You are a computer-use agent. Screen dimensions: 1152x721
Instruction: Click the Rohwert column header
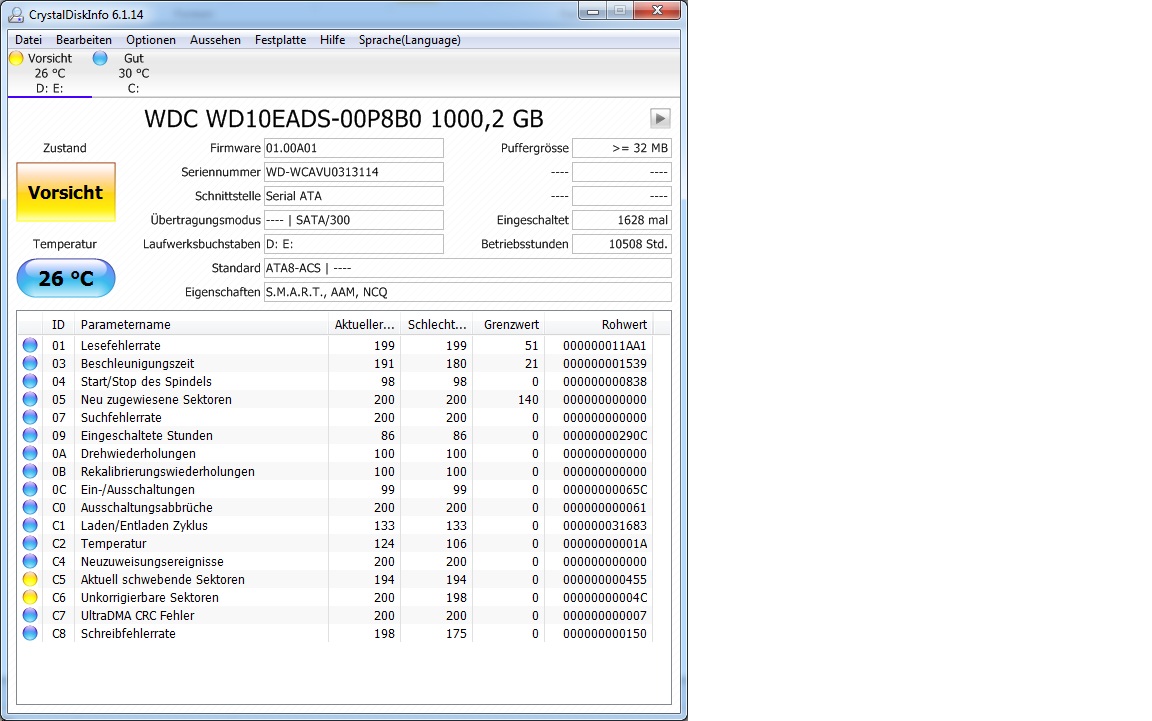coord(599,324)
